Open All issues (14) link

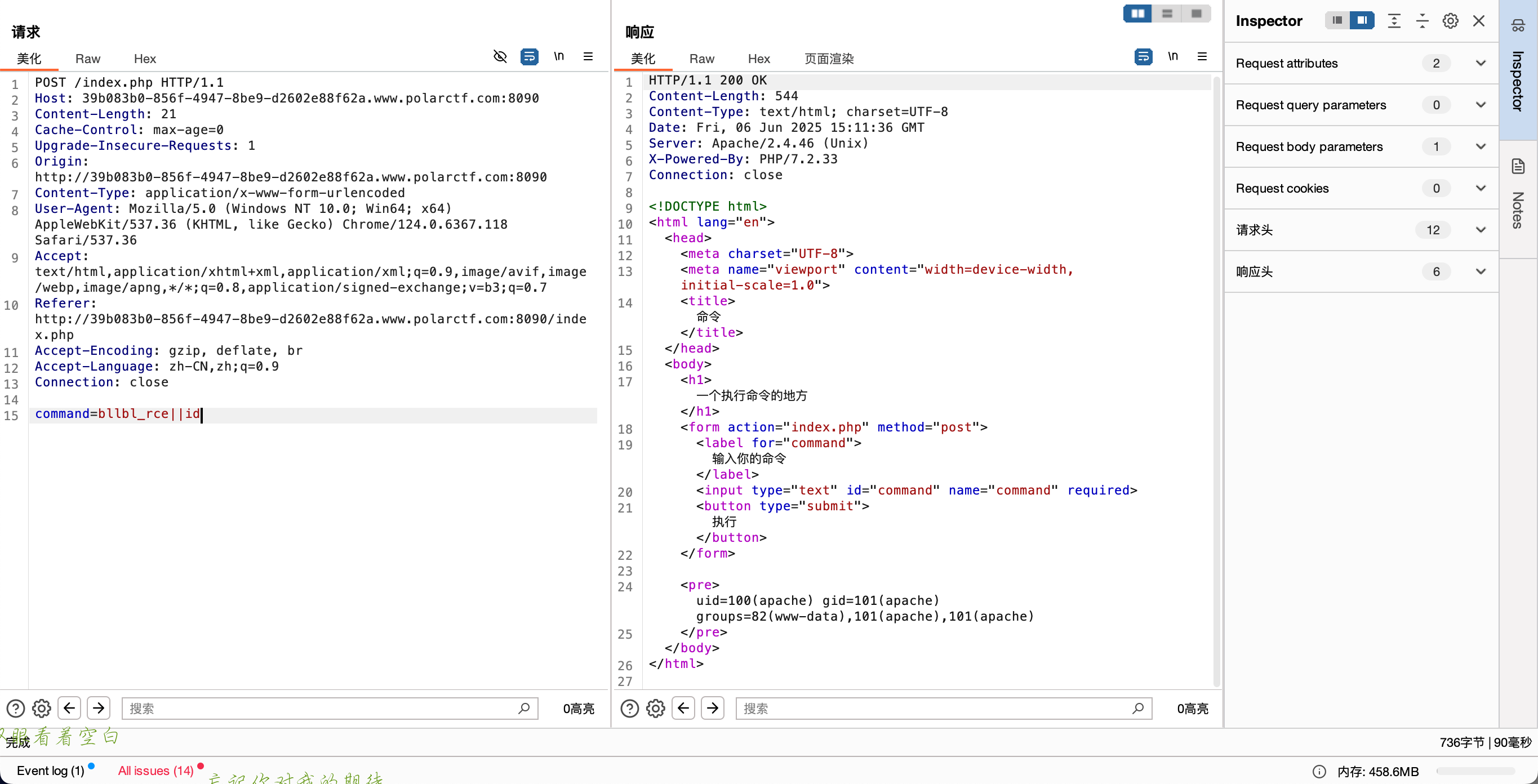click(156, 771)
